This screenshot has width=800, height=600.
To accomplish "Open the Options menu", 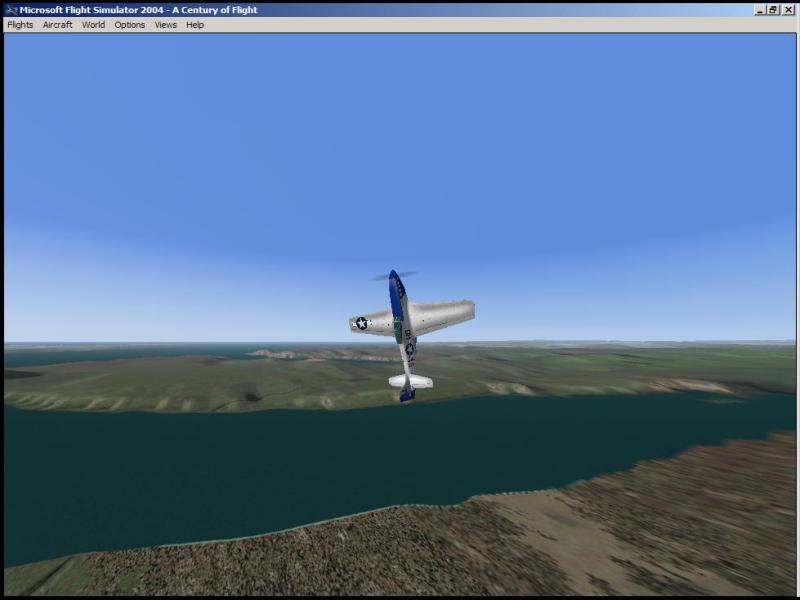I will tap(130, 24).
